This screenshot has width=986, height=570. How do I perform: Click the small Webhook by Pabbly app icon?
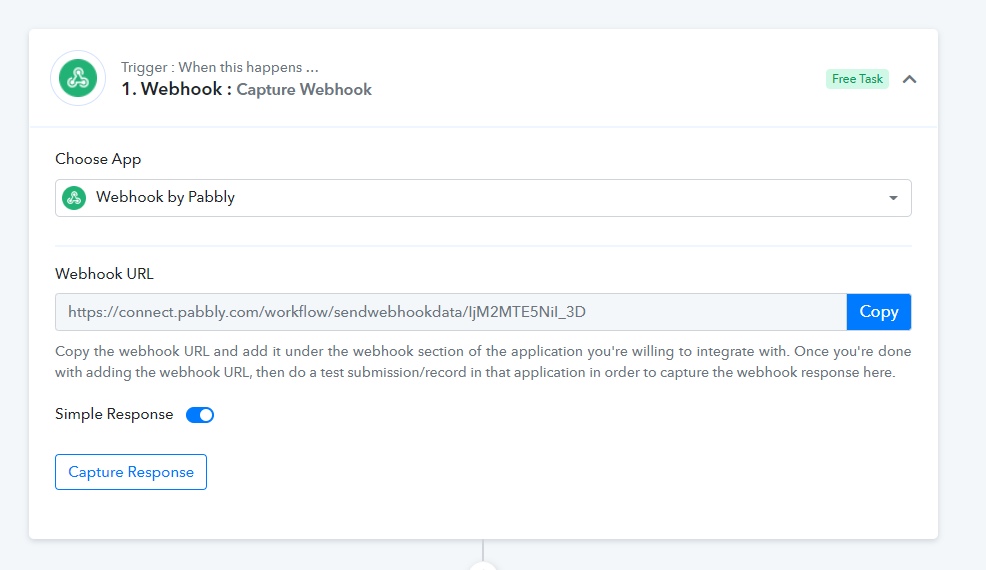coord(74,198)
